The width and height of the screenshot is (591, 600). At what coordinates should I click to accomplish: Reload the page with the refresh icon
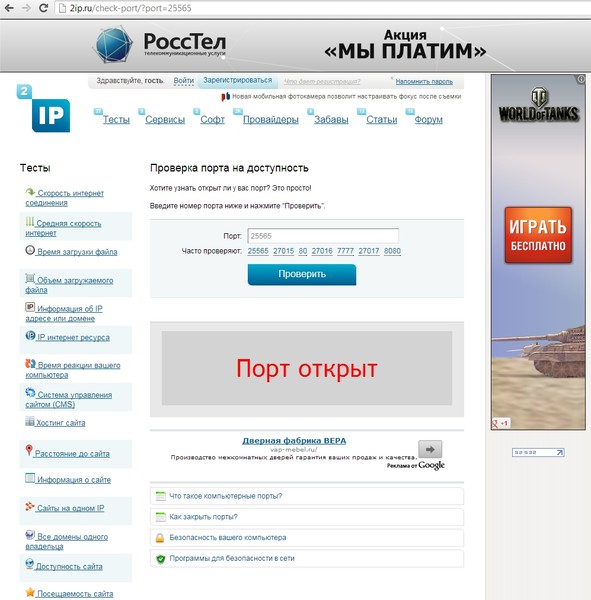(x=44, y=8)
